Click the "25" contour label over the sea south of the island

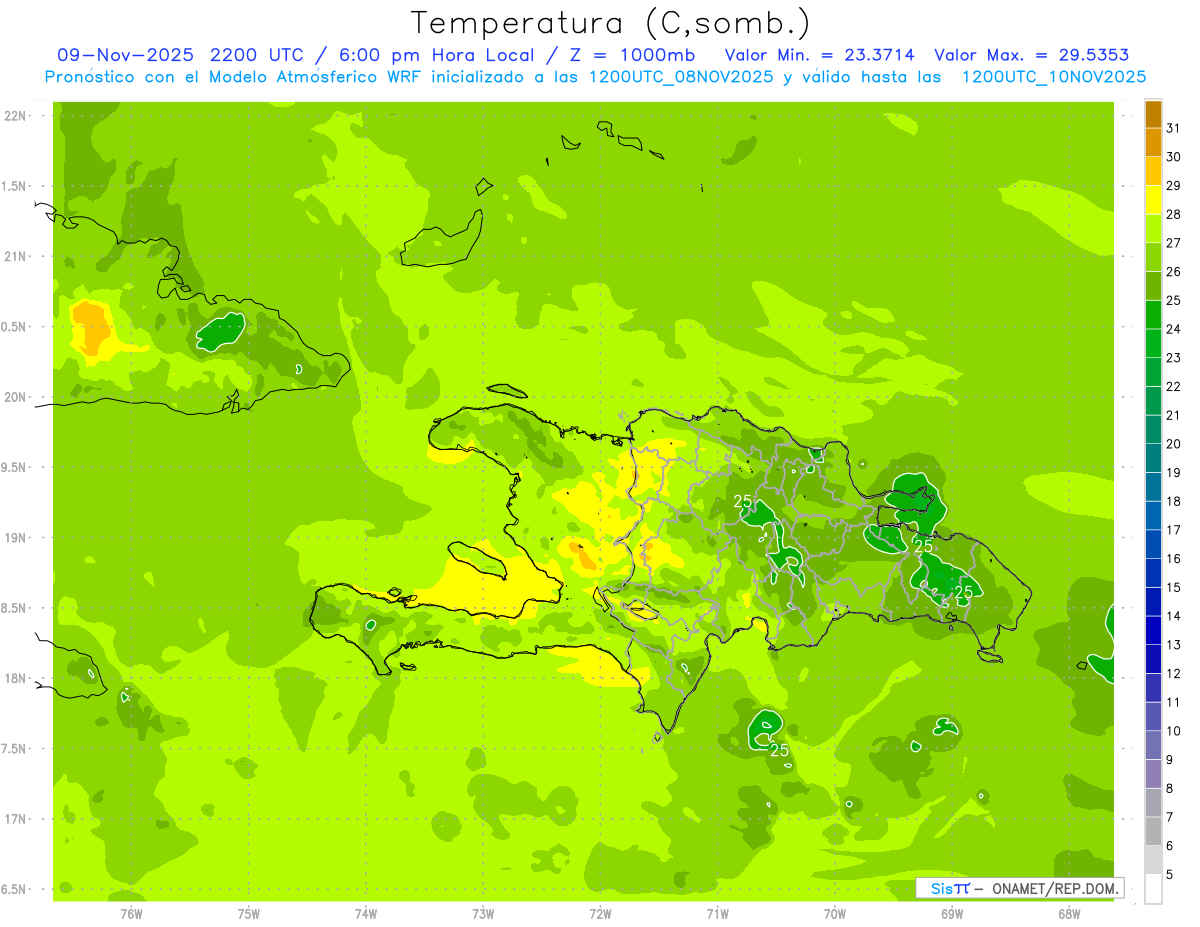tap(780, 750)
